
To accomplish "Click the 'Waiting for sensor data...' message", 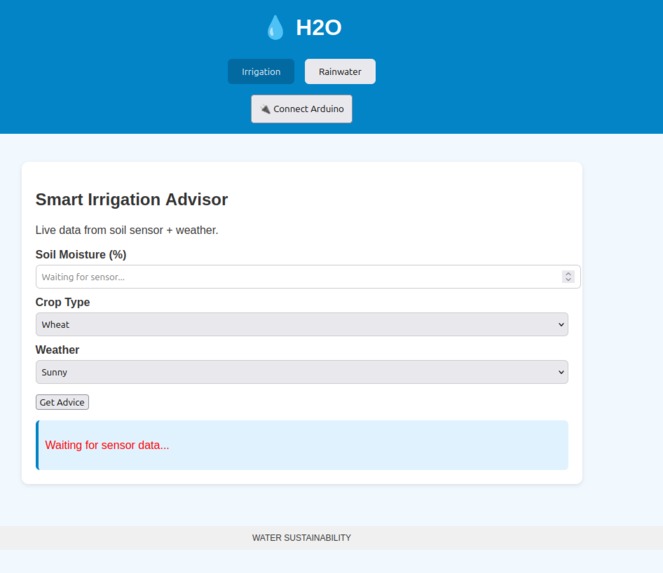I will pos(107,445).
